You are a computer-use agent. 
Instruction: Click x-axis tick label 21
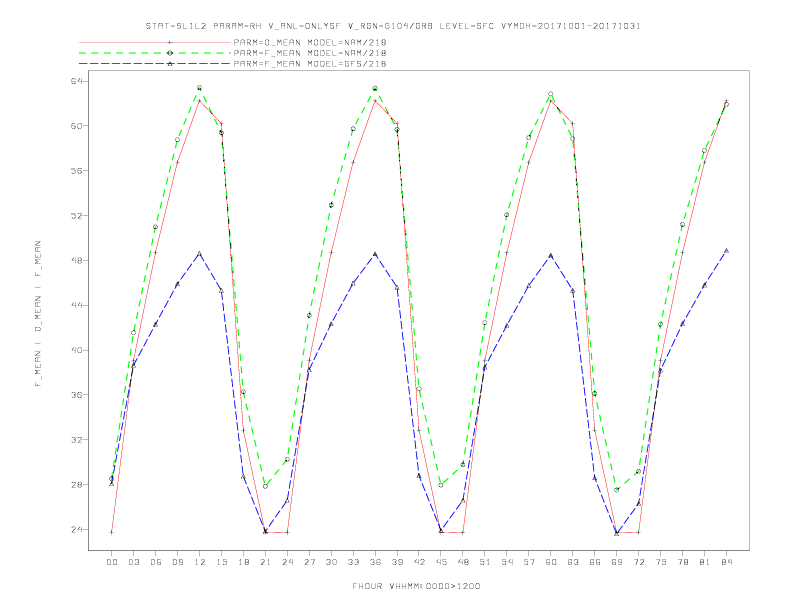coord(265,562)
